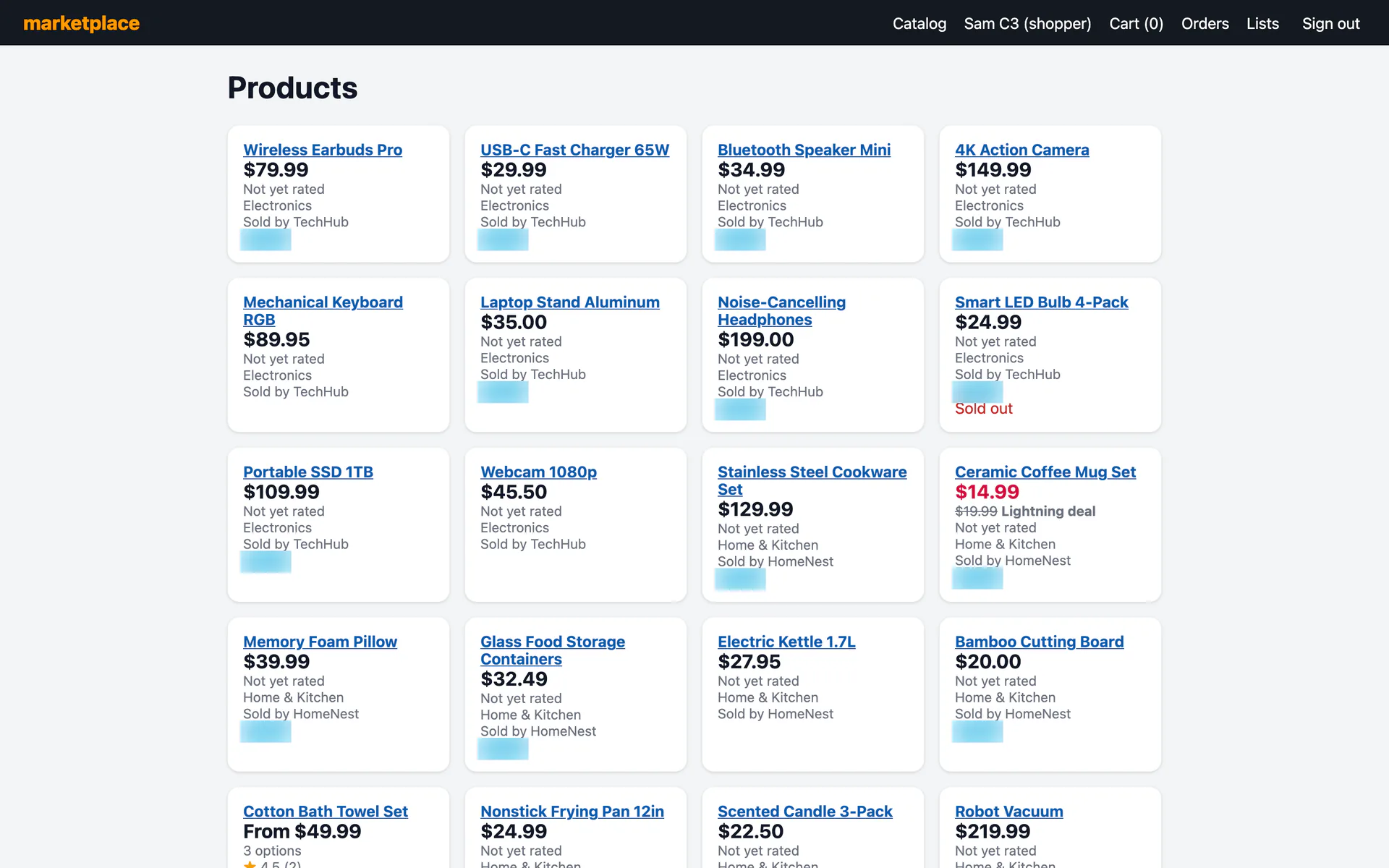View Laptop Stand Aluminum
The width and height of the screenshot is (1389, 868).
(570, 302)
